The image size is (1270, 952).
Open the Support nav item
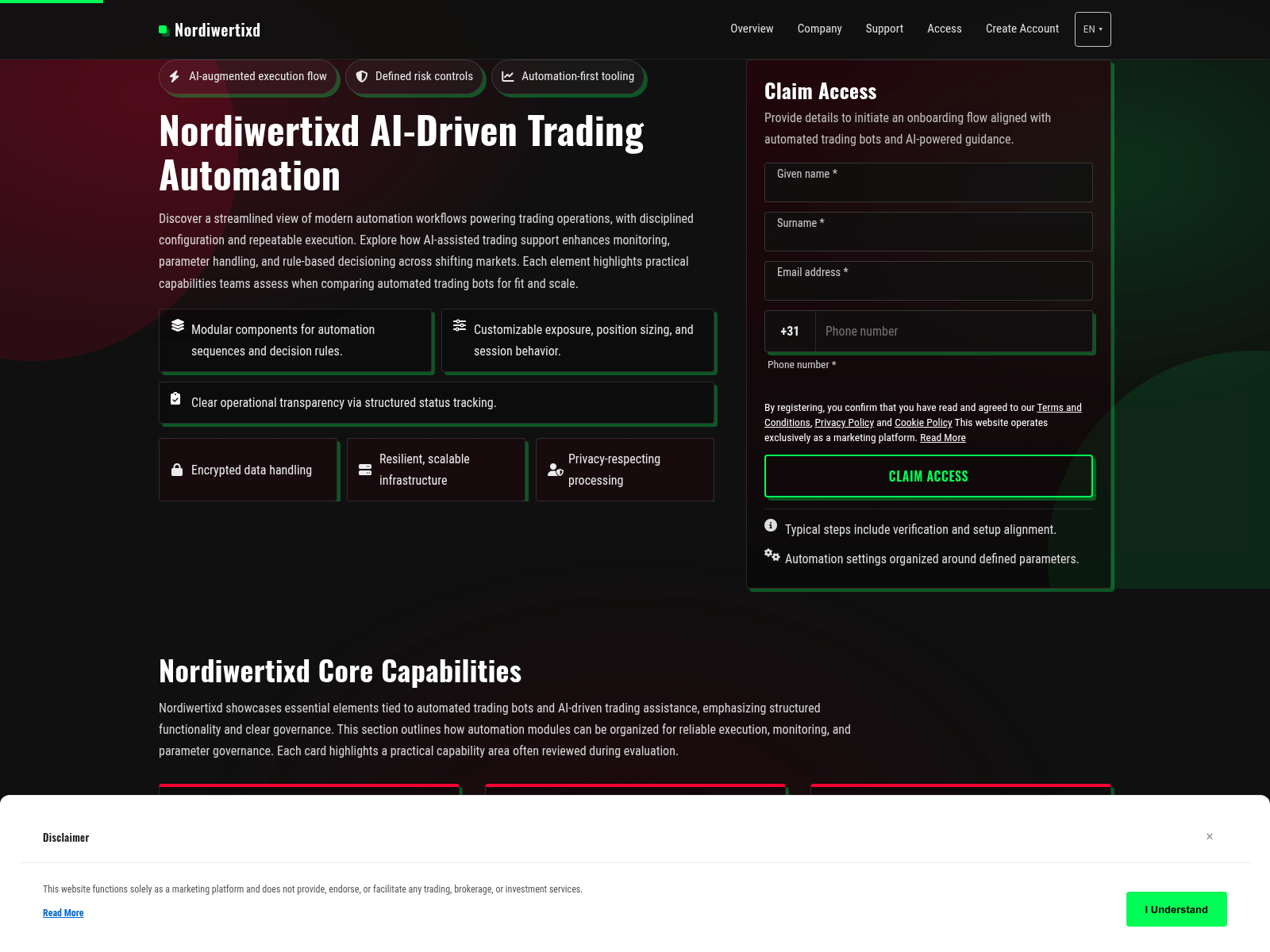tap(884, 29)
